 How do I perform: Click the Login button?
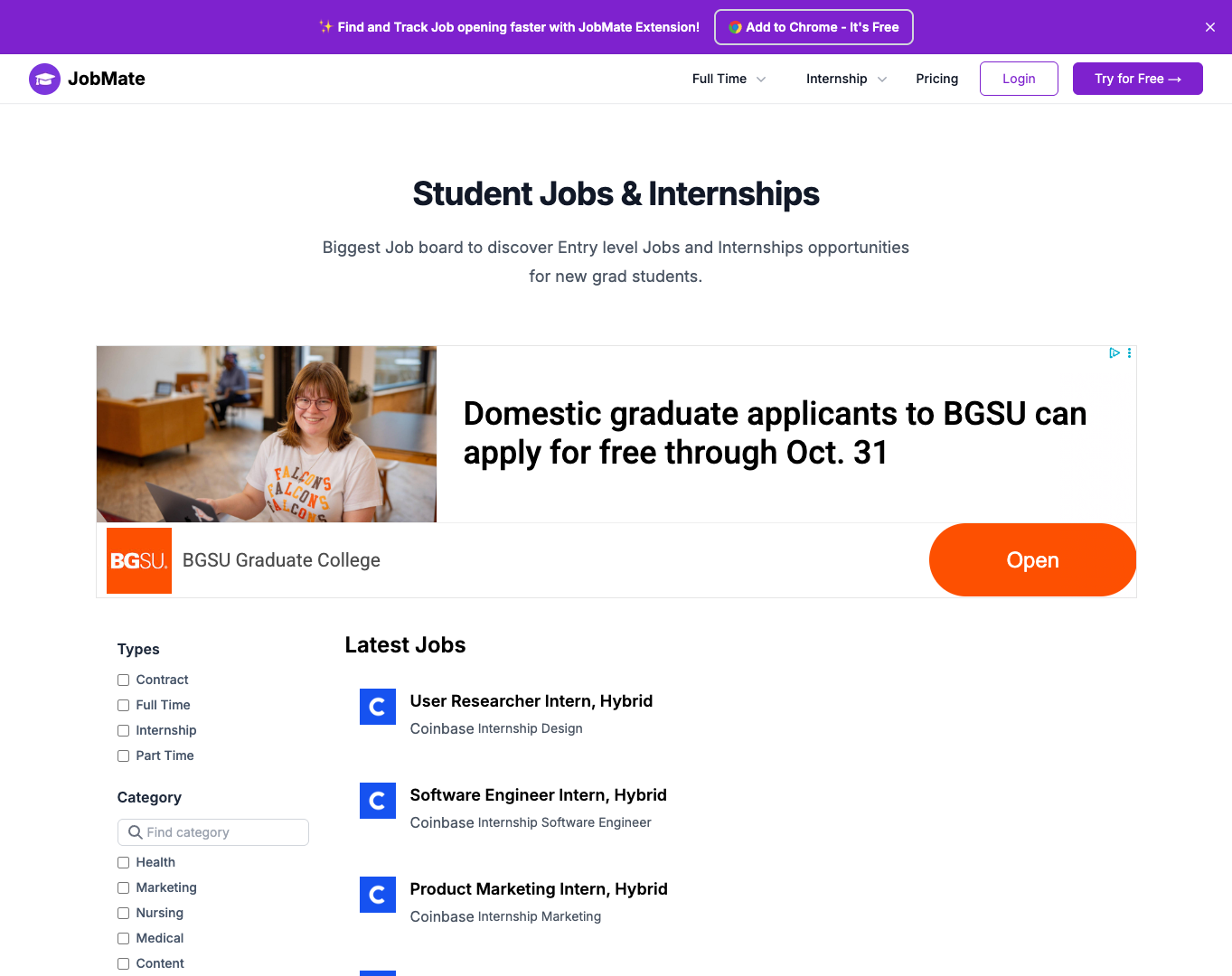(x=1019, y=79)
